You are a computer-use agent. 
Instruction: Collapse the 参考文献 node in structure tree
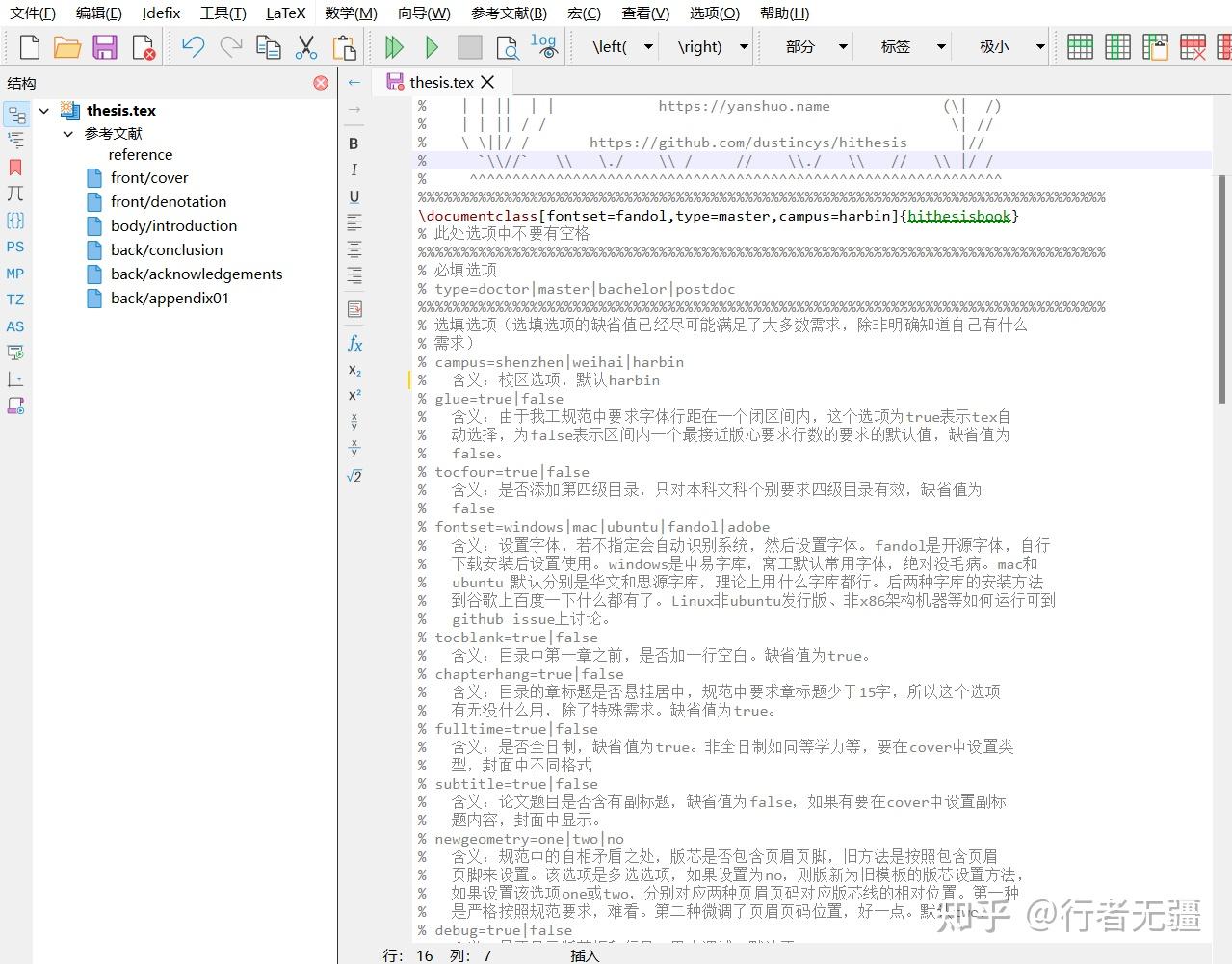(x=66, y=134)
